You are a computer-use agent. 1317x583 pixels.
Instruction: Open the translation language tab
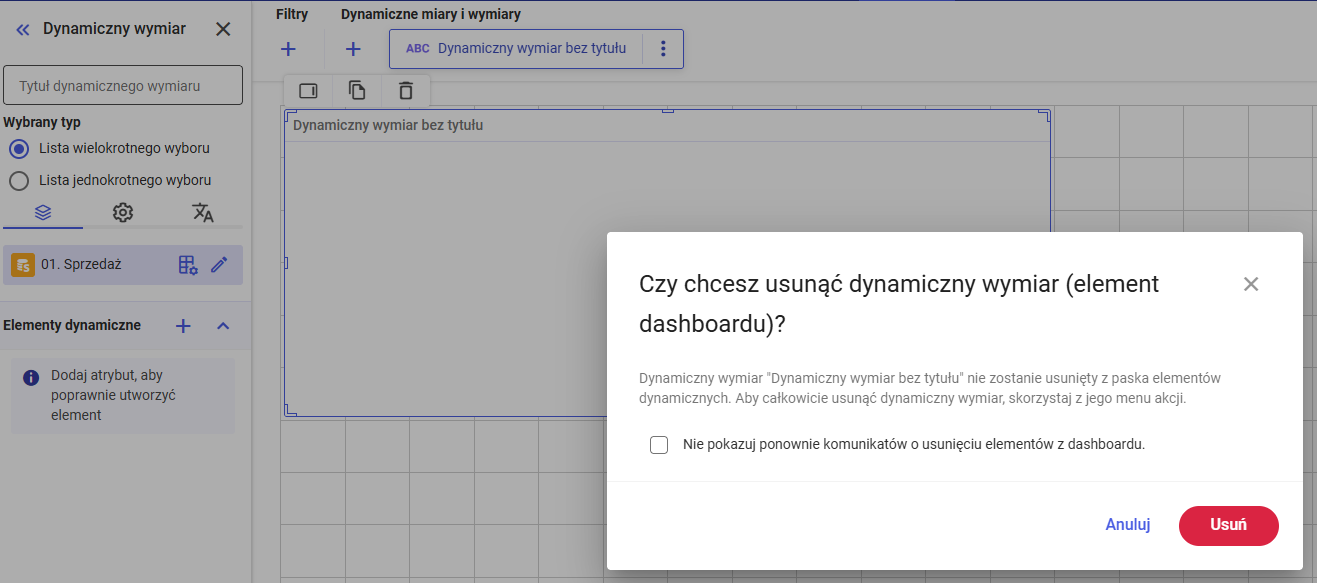click(203, 212)
